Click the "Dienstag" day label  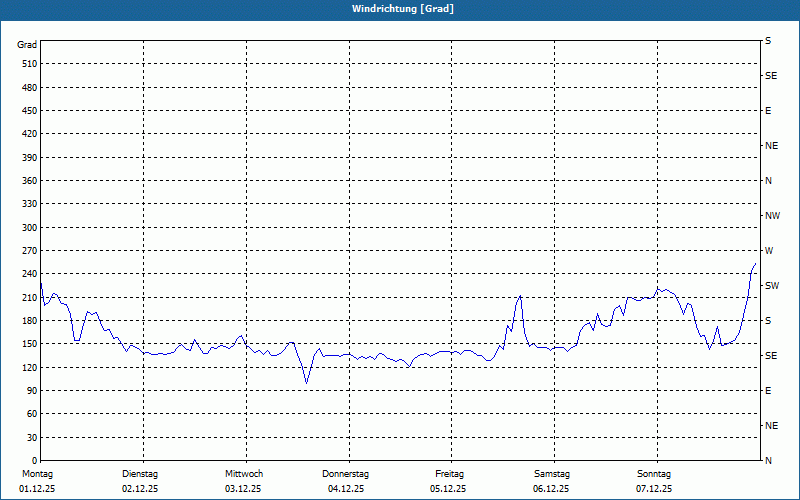pos(140,474)
